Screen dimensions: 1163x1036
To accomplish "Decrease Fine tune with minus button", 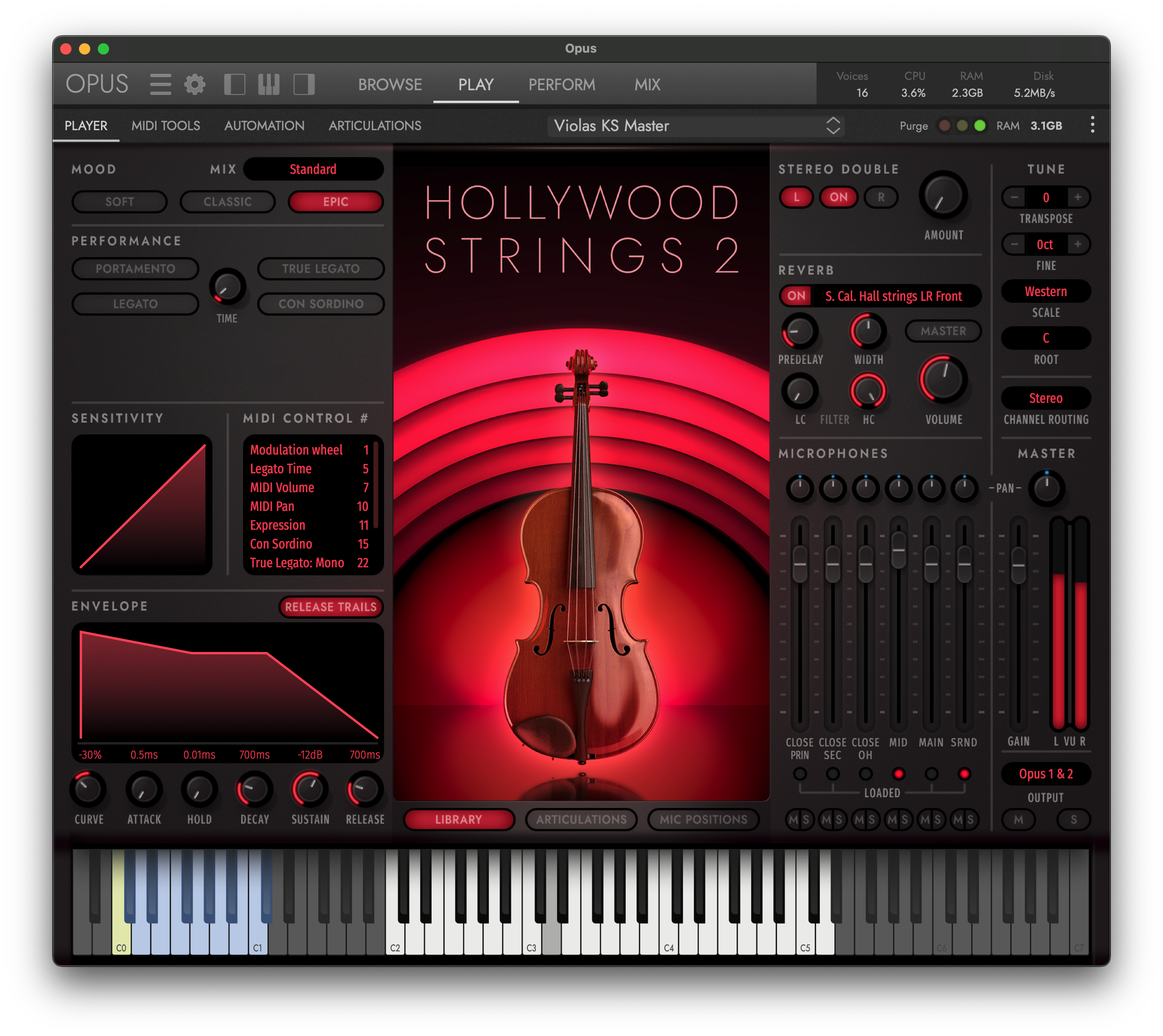I will pyautogui.click(x=1014, y=244).
